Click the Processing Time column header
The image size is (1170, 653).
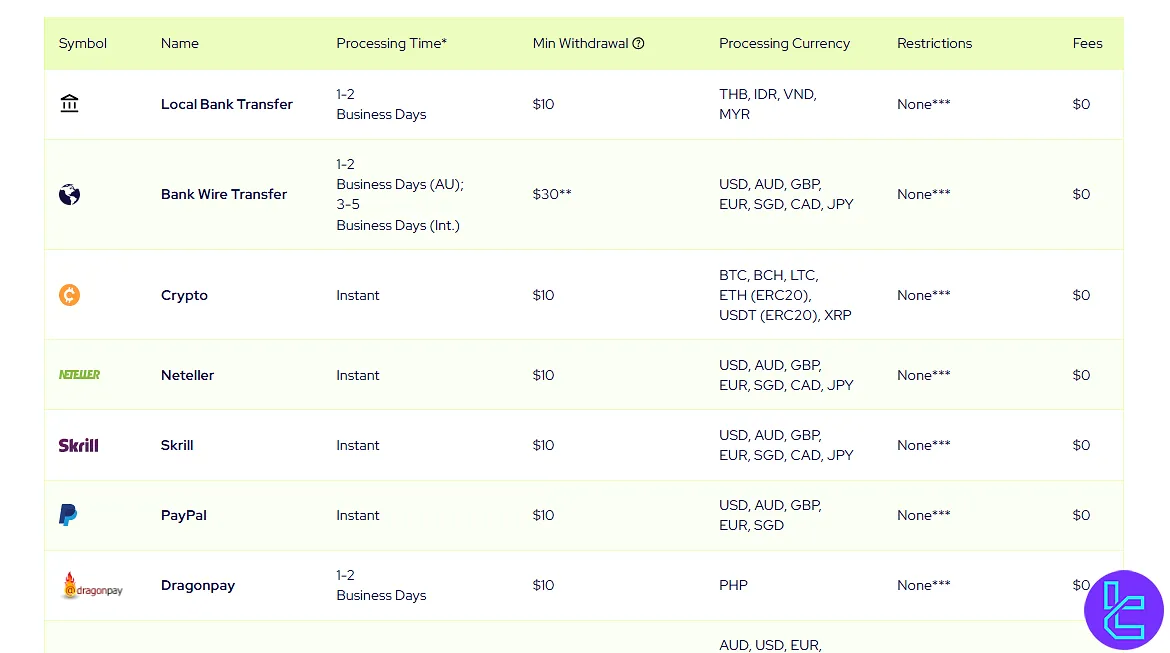pos(391,44)
